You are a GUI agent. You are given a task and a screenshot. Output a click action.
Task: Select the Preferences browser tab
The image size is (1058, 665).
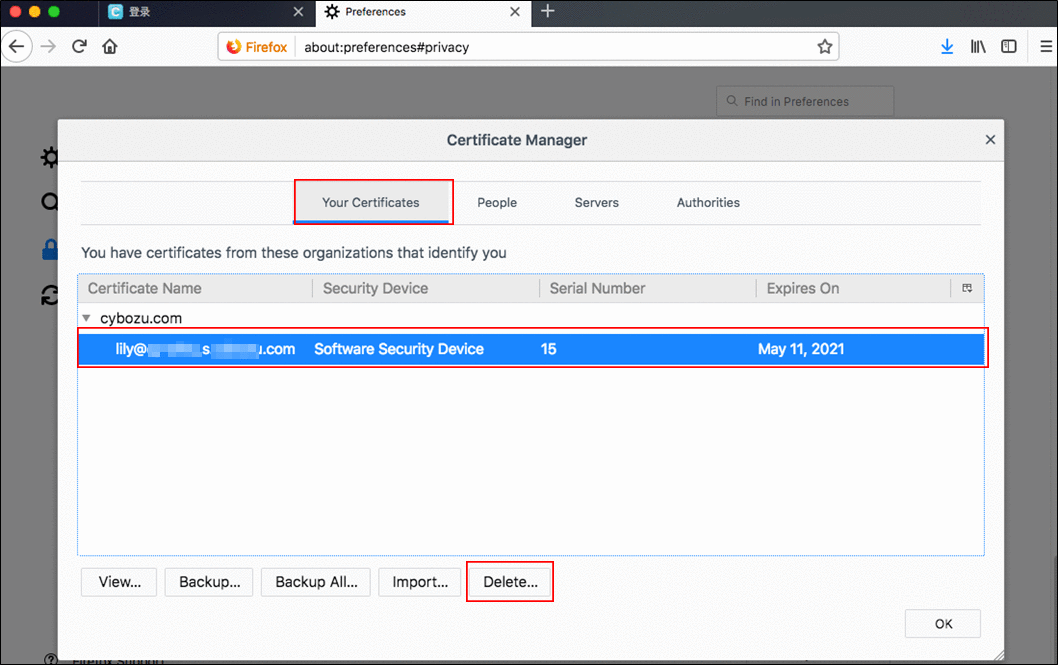(x=423, y=12)
